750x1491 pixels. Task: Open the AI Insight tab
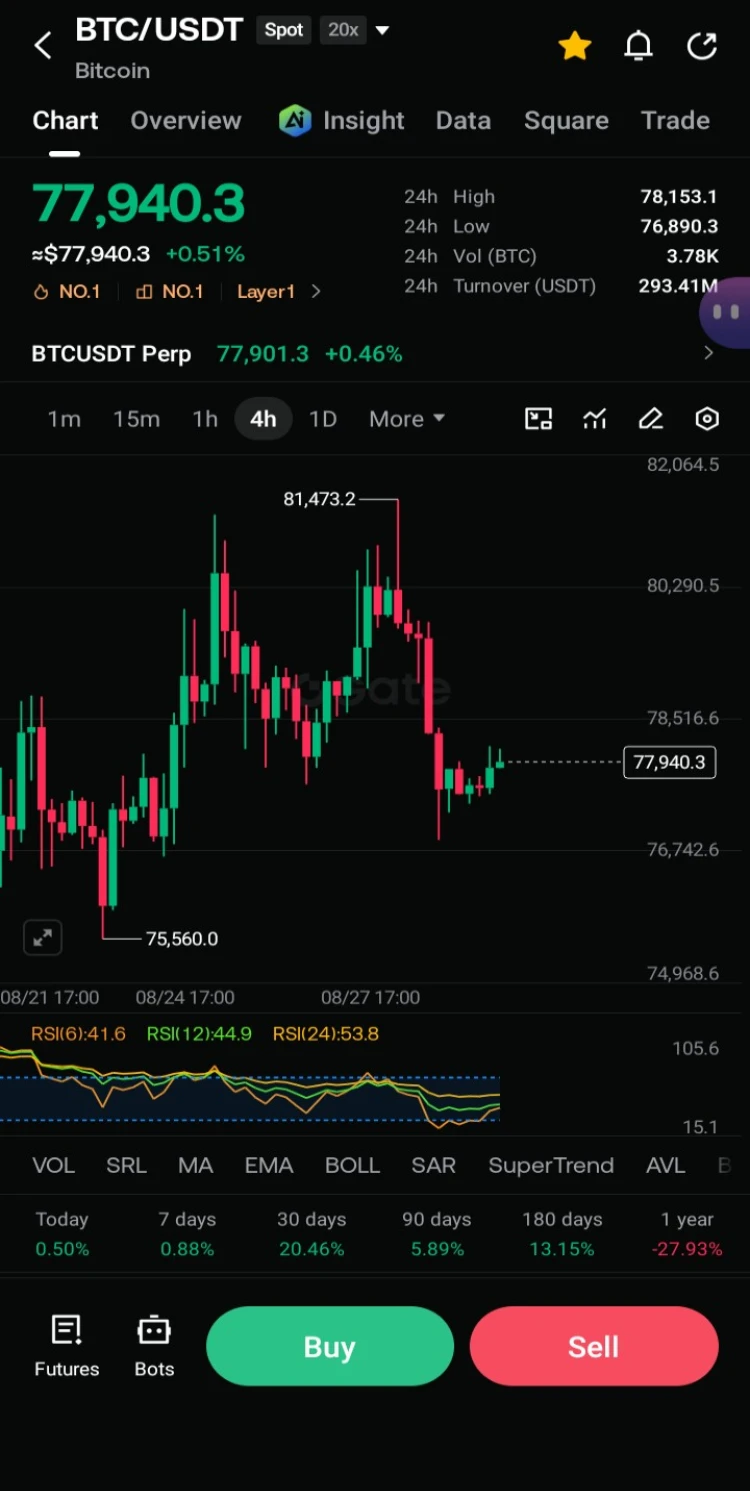pyautogui.click(x=342, y=121)
